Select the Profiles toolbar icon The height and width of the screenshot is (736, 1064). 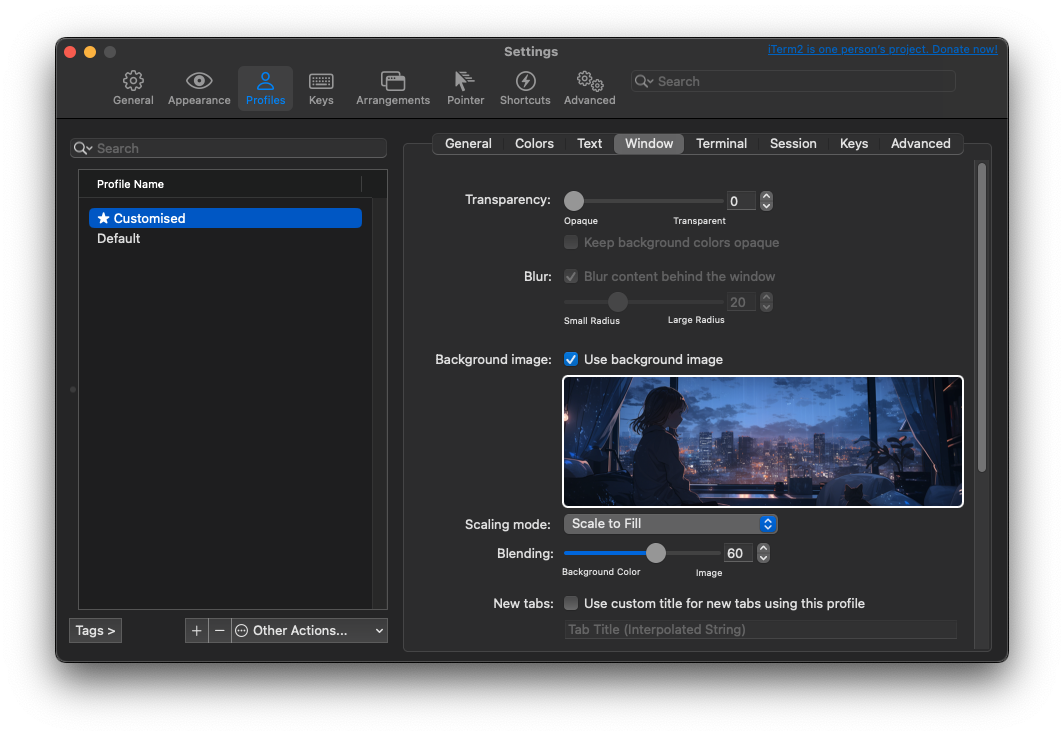coord(265,88)
